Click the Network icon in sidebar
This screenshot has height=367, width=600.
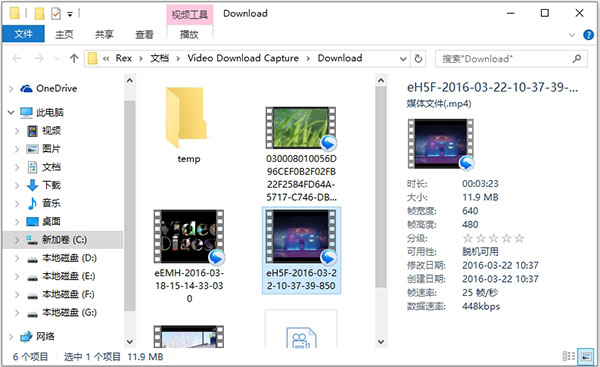26,336
